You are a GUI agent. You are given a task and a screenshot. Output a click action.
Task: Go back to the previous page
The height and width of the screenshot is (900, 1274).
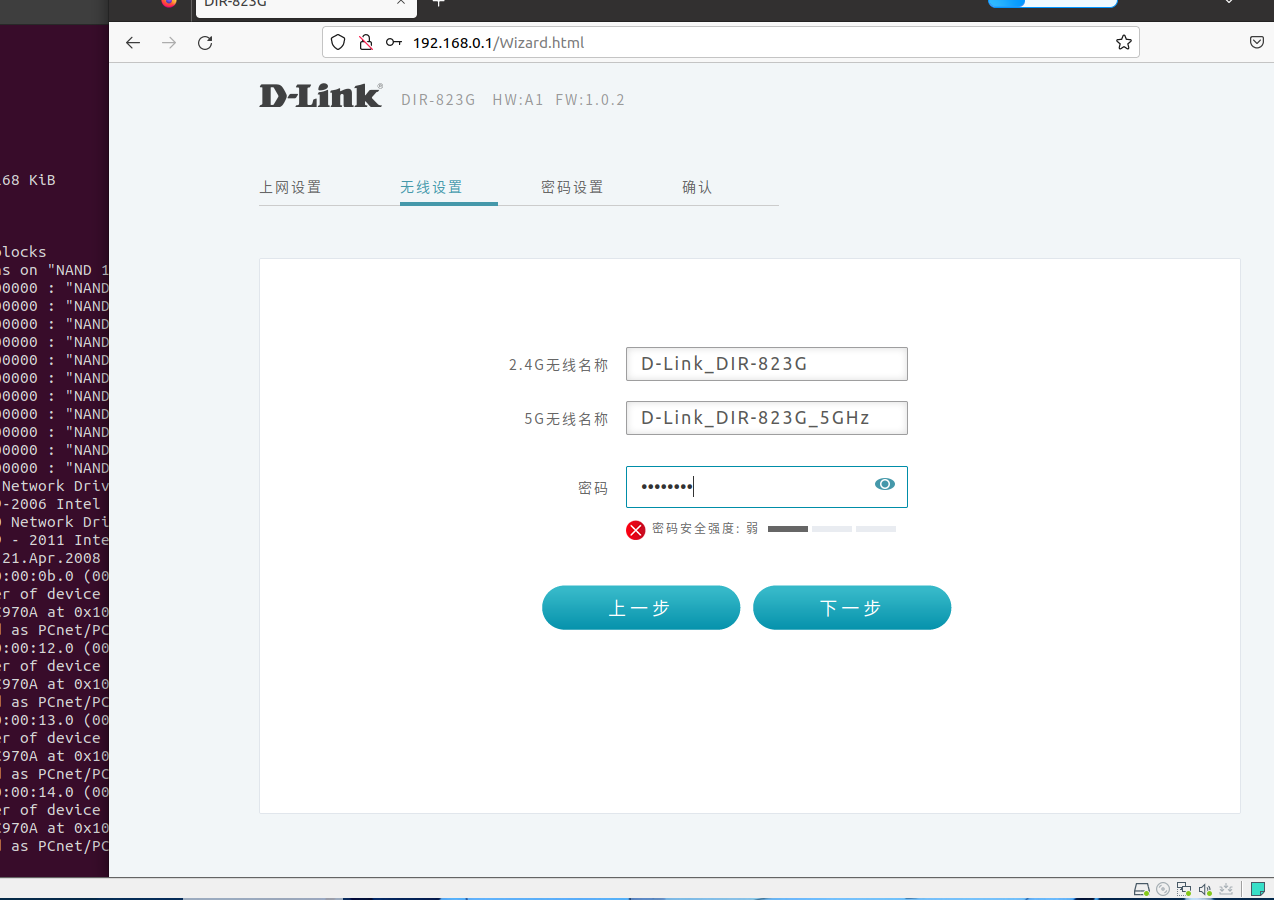click(133, 43)
